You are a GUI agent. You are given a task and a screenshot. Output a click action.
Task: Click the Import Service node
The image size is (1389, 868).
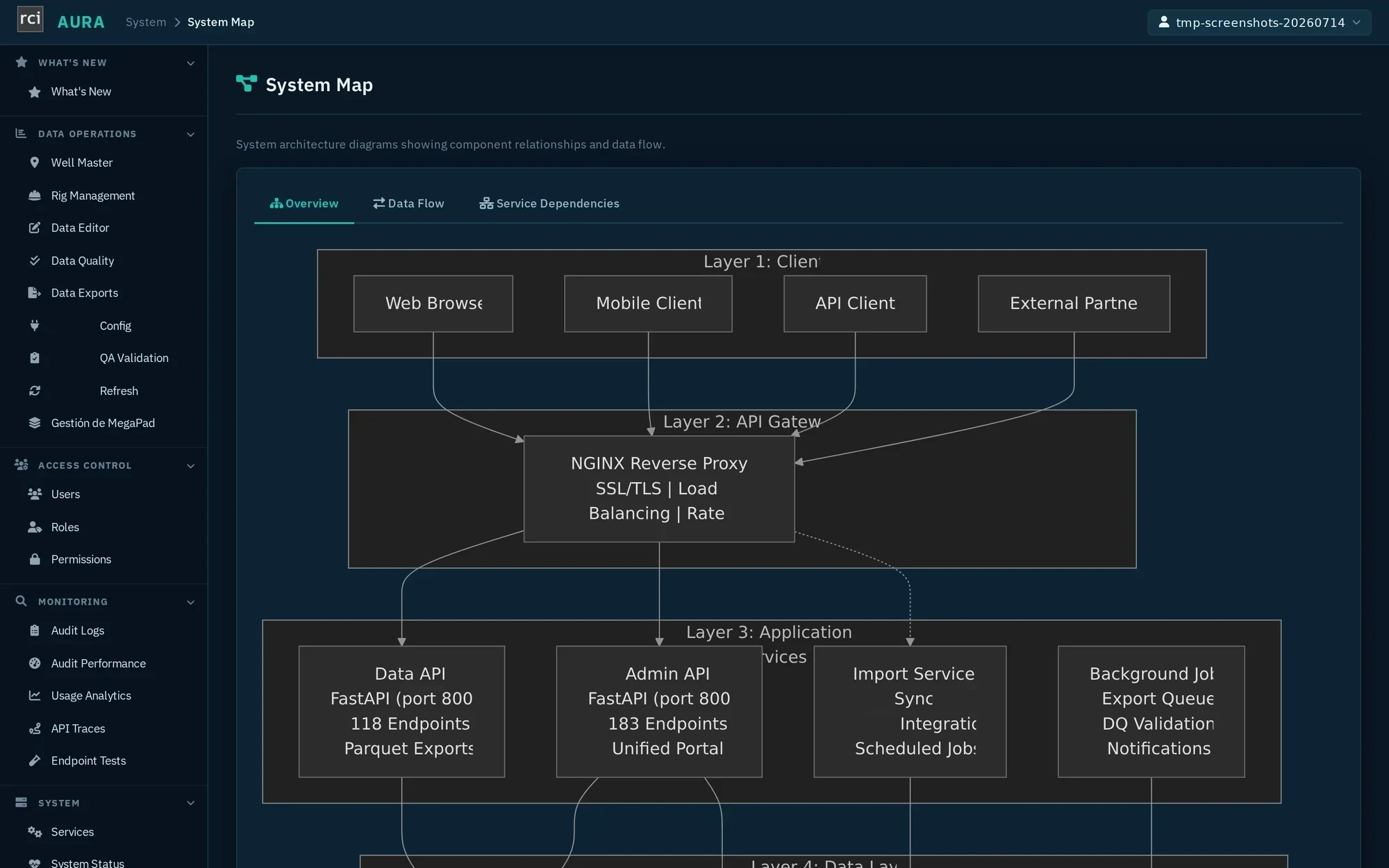910,712
